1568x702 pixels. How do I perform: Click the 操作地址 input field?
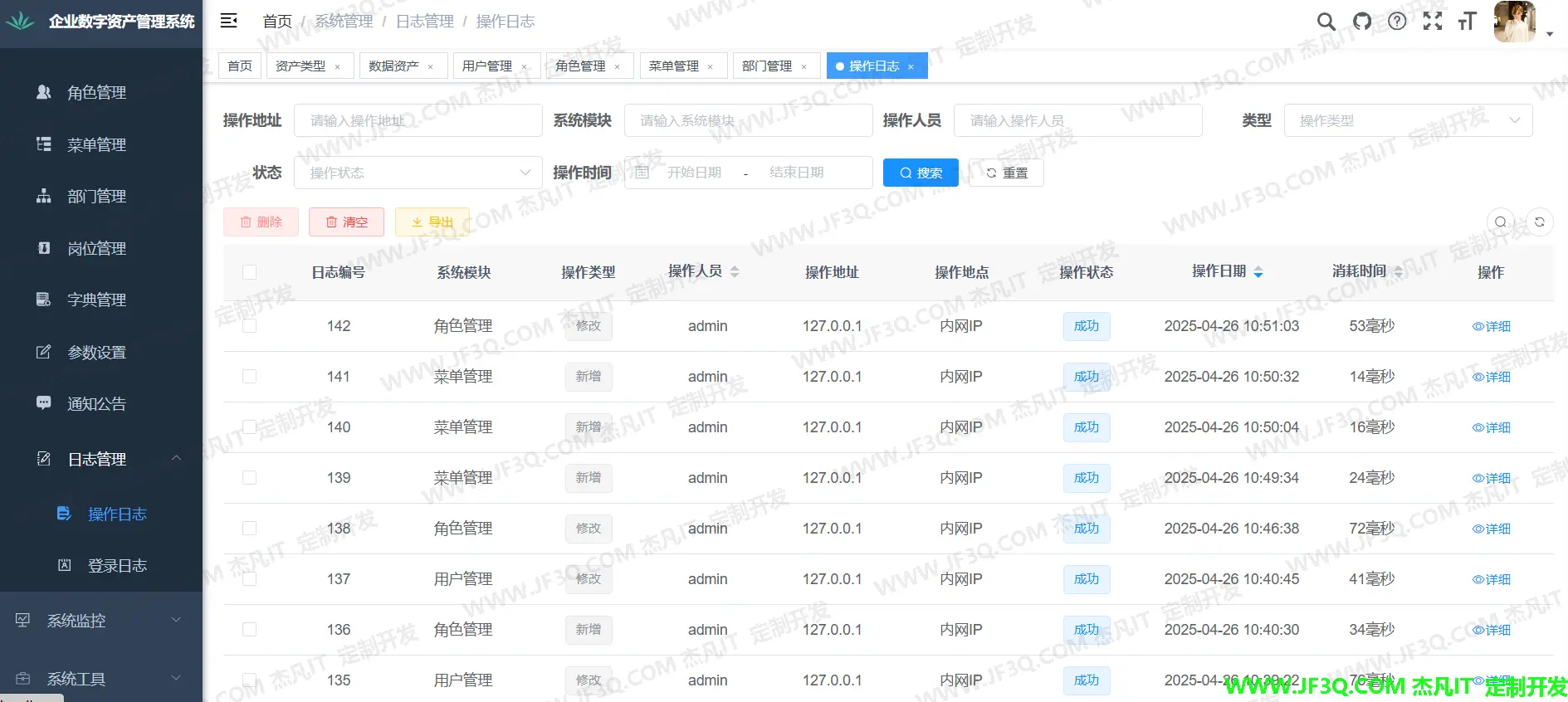pos(418,121)
